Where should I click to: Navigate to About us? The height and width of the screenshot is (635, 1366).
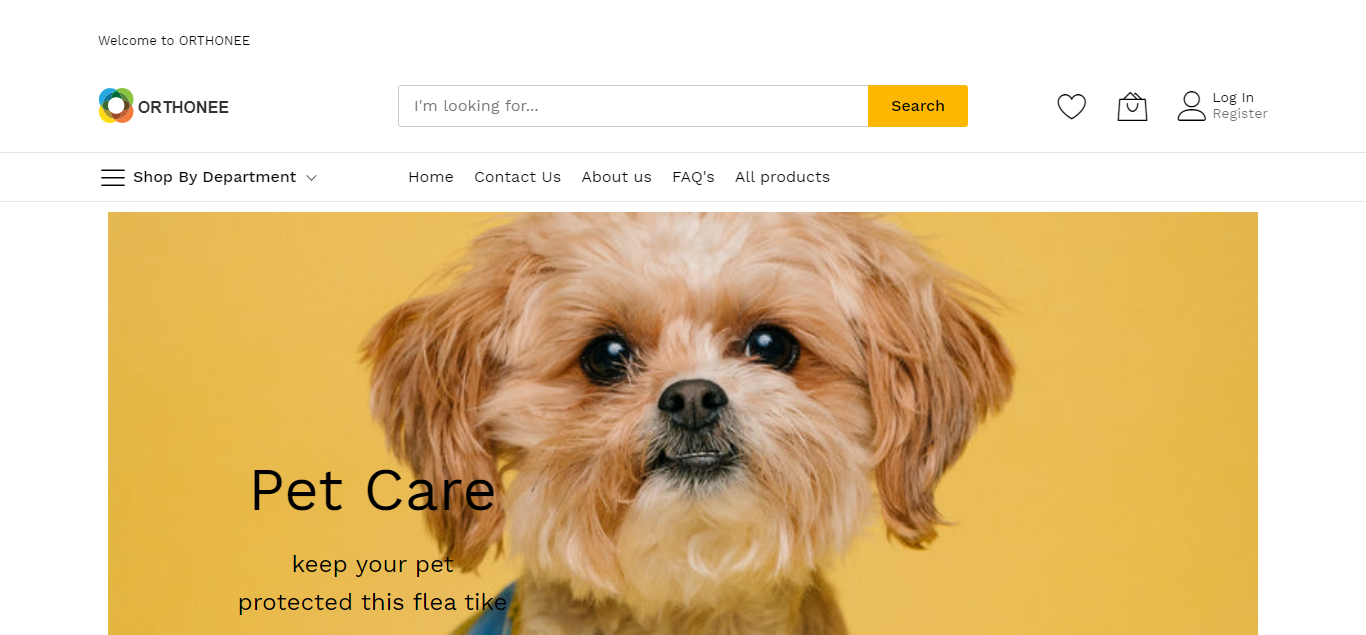click(616, 177)
